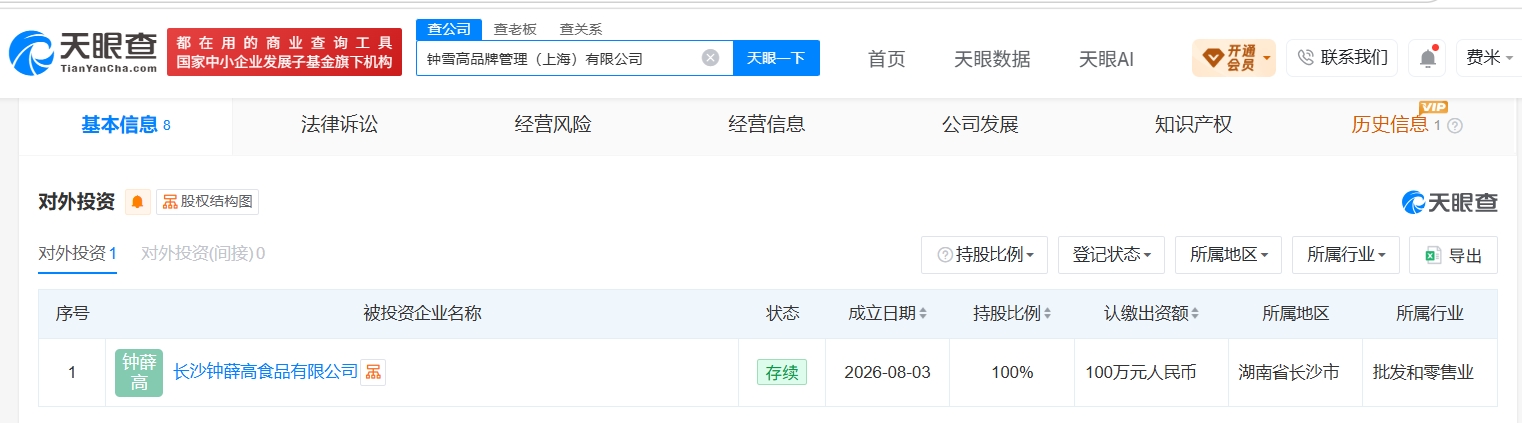
Task: Click the 被投资企业名称 column header
Action: (422, 314)
